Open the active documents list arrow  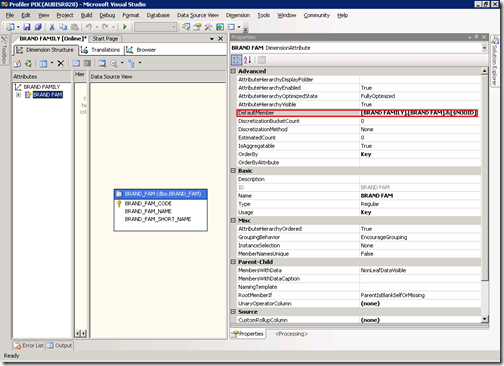tap(212, 39)
